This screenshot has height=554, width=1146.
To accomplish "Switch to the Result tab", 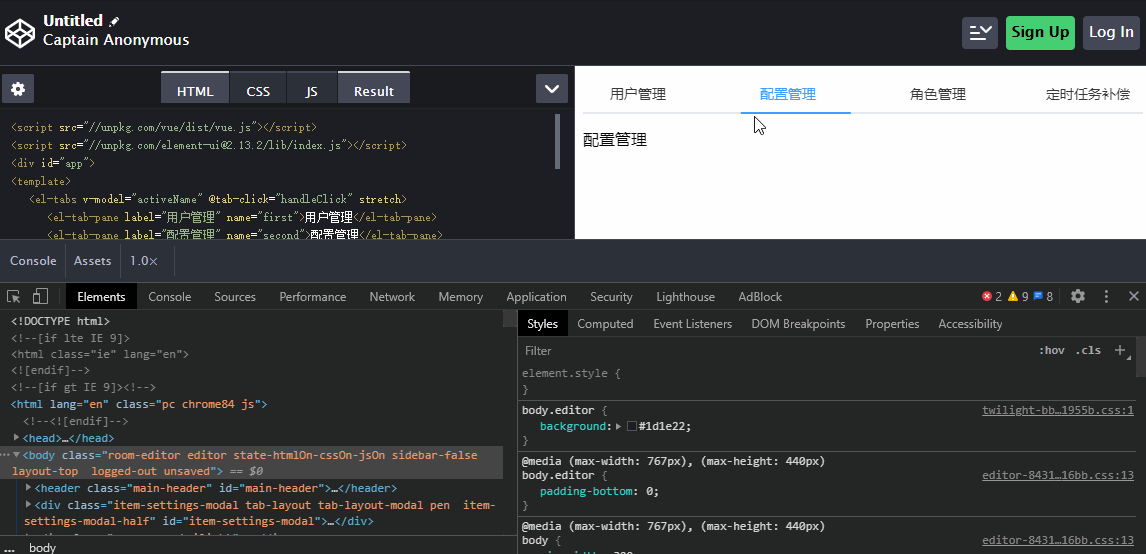I will (373, 88).
